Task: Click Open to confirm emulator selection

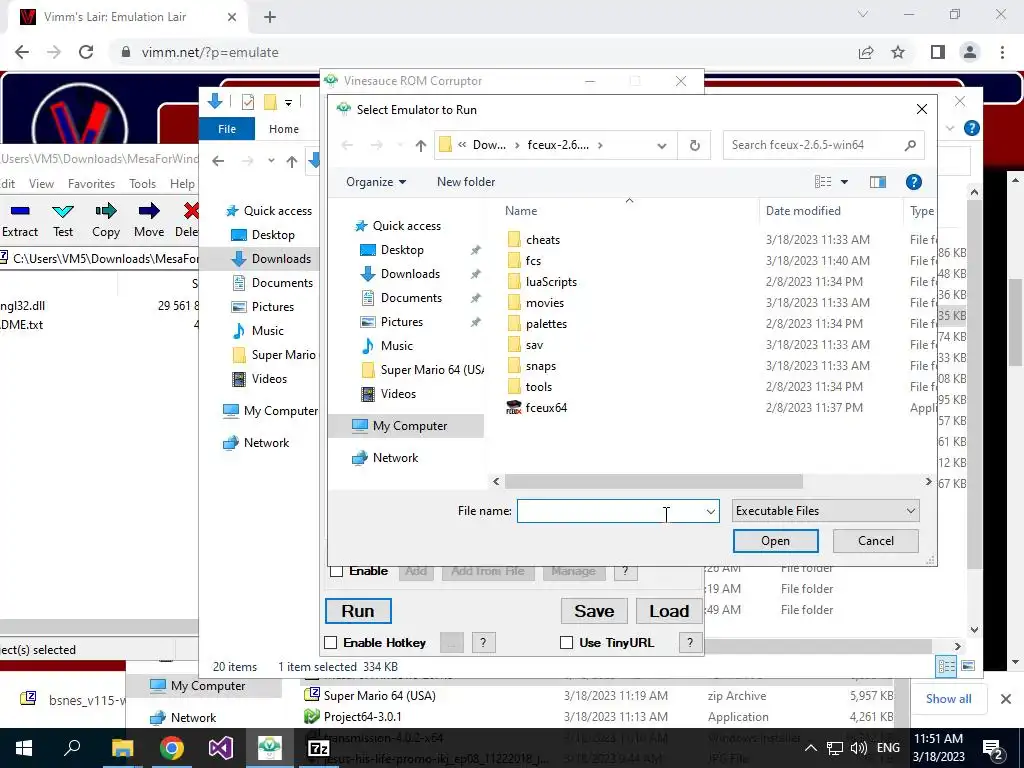Action: (775, 541)
